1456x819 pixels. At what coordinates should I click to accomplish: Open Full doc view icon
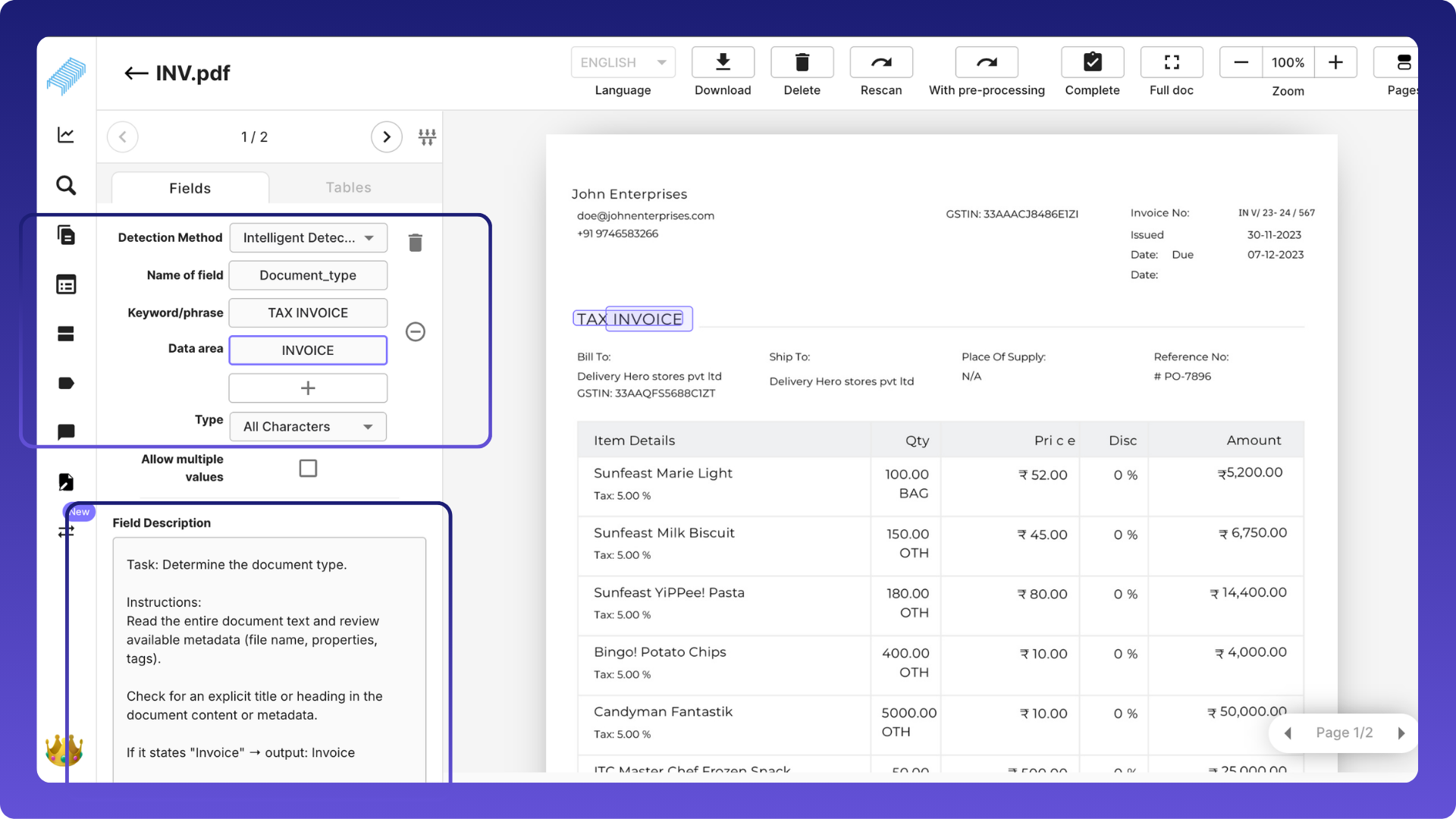point(1171,62)
